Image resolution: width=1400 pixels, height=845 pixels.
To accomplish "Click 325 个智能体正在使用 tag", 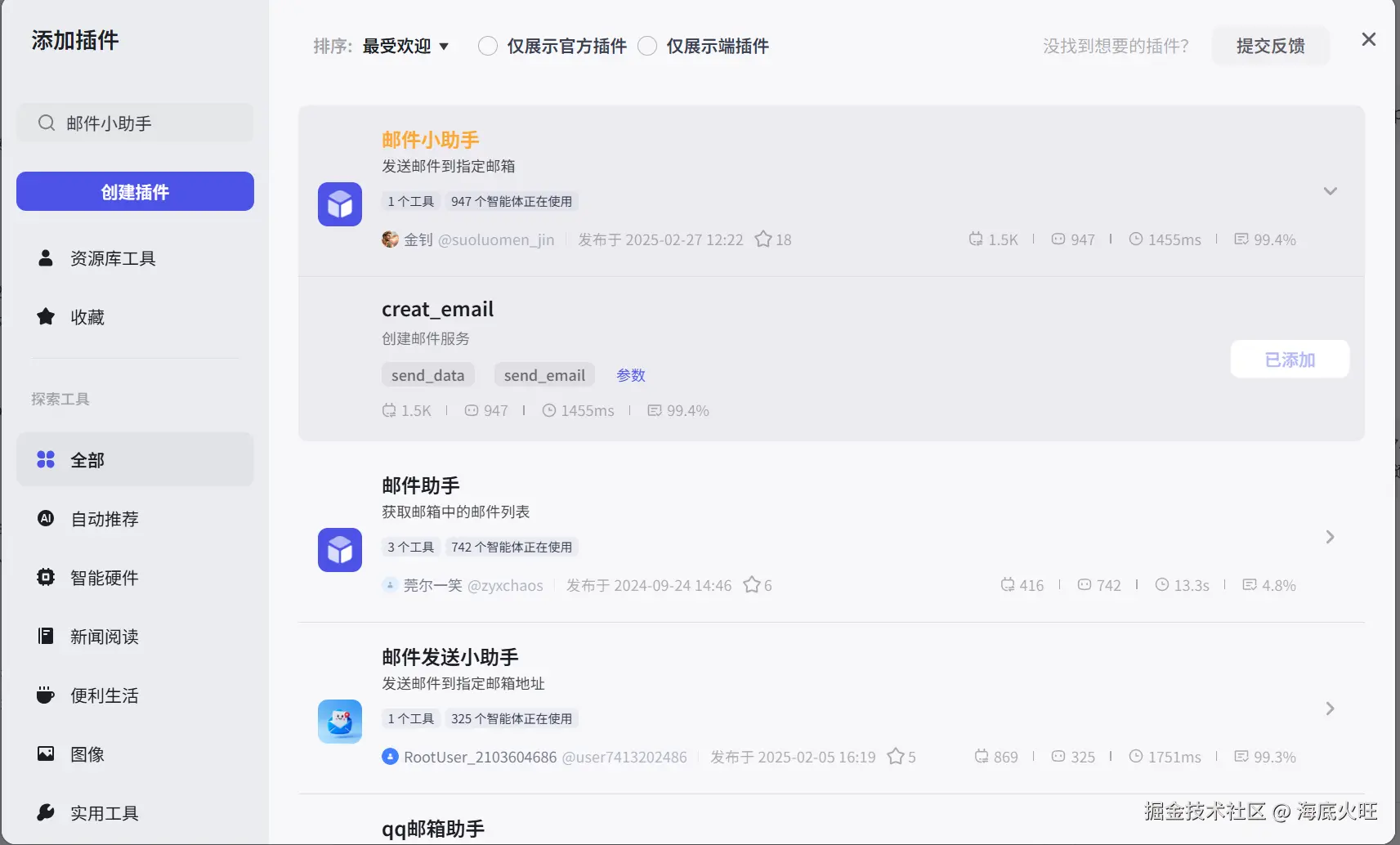I will pyautogui.click(x=512, y=718).
